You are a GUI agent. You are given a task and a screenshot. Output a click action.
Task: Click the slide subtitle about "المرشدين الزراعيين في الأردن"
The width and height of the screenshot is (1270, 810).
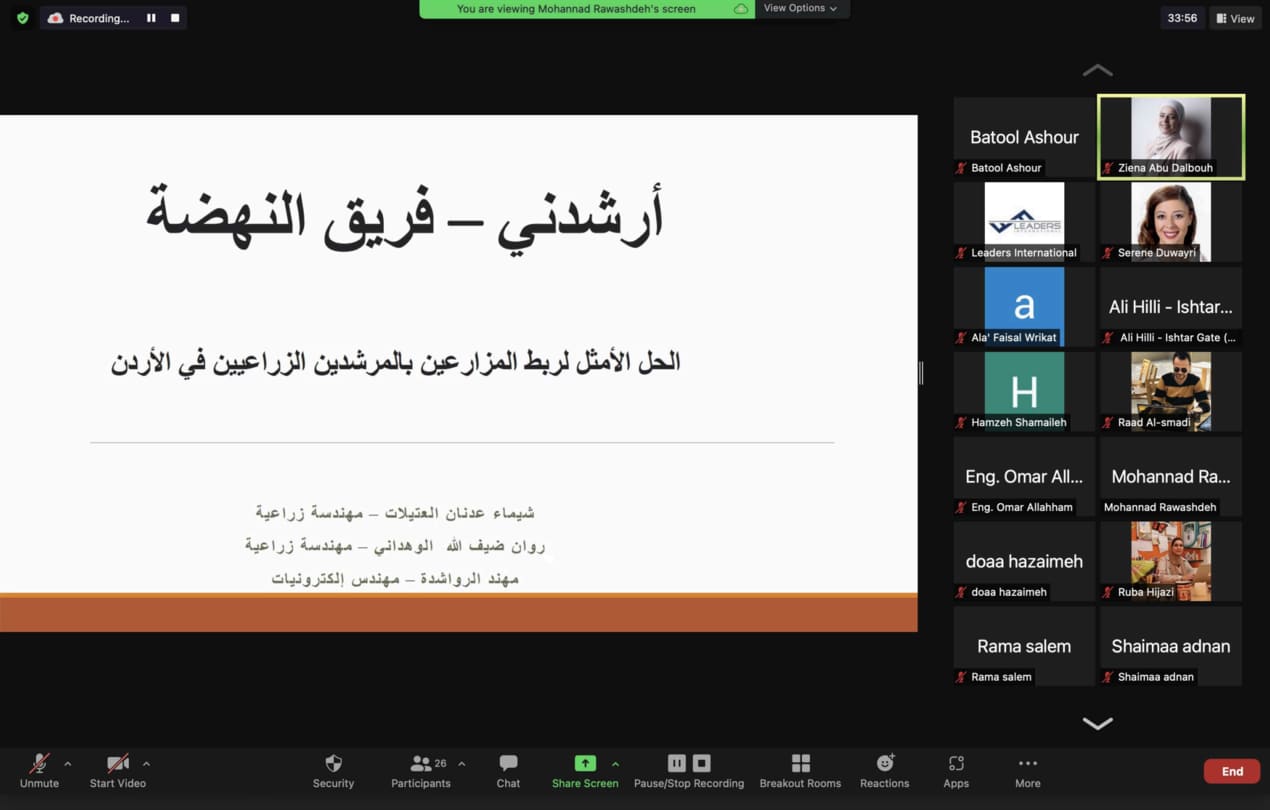point(396,362)
